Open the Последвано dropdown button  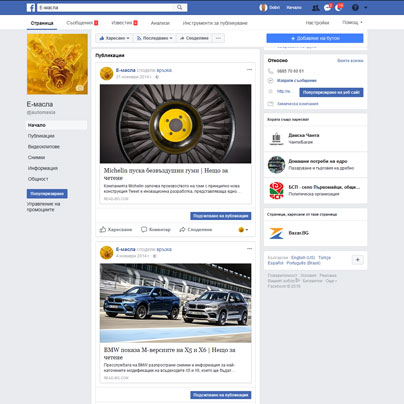pyautogui.click(x=154, y=38)
